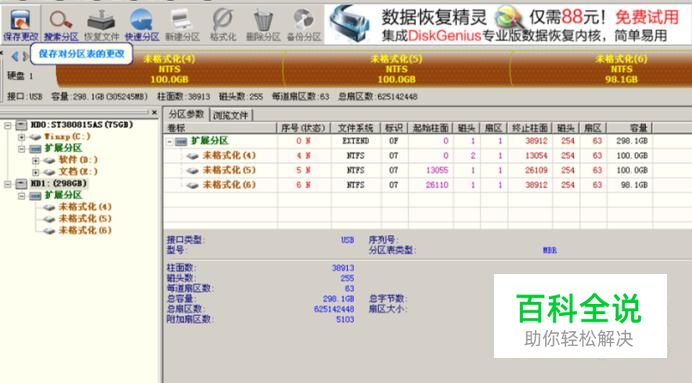Screen dimensions: 692x383
Task: Collapse 扩展分区 under HD1 in tree
Action: click(x=21, y=195)
